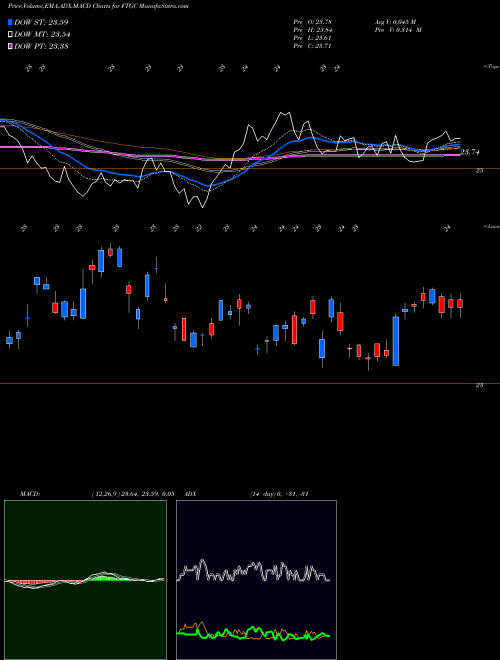Click the white DOW MT legend swatch
This screenshot has height=660, width=500.
coord(10,35)
